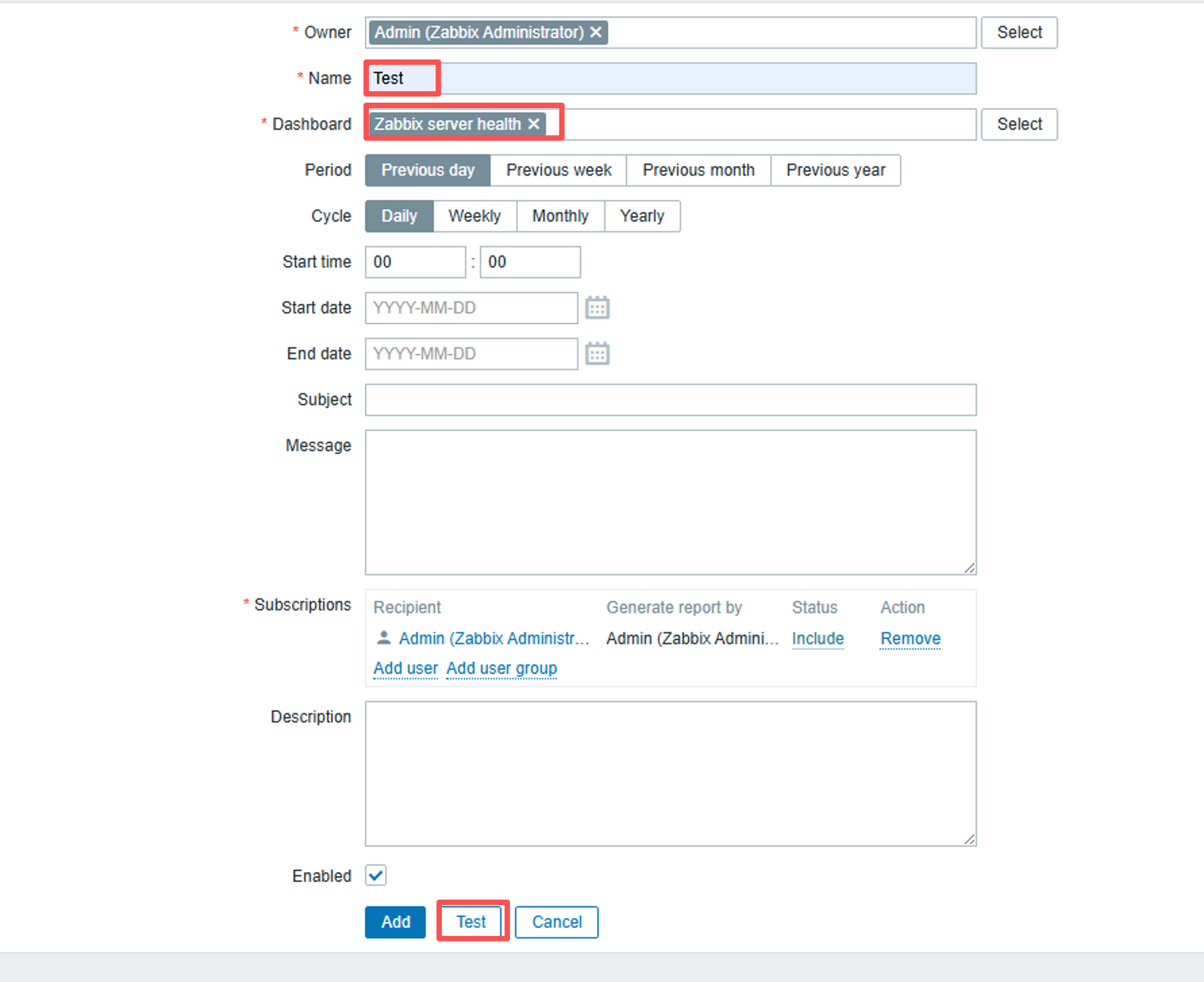Set Period to Previous week
Screen dimensions: 1204x982
558,170
